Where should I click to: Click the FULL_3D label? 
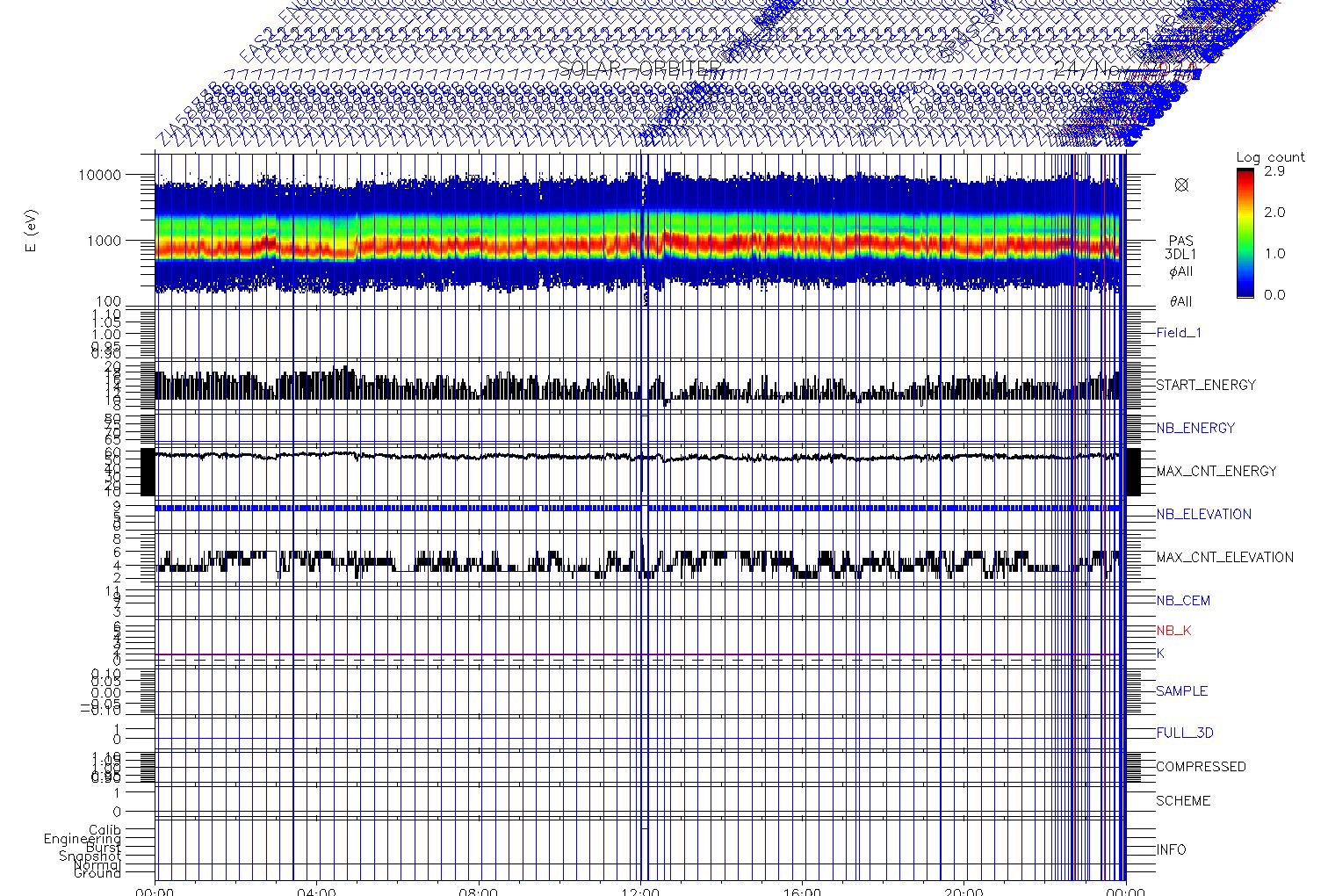[x=1185, y=733]
